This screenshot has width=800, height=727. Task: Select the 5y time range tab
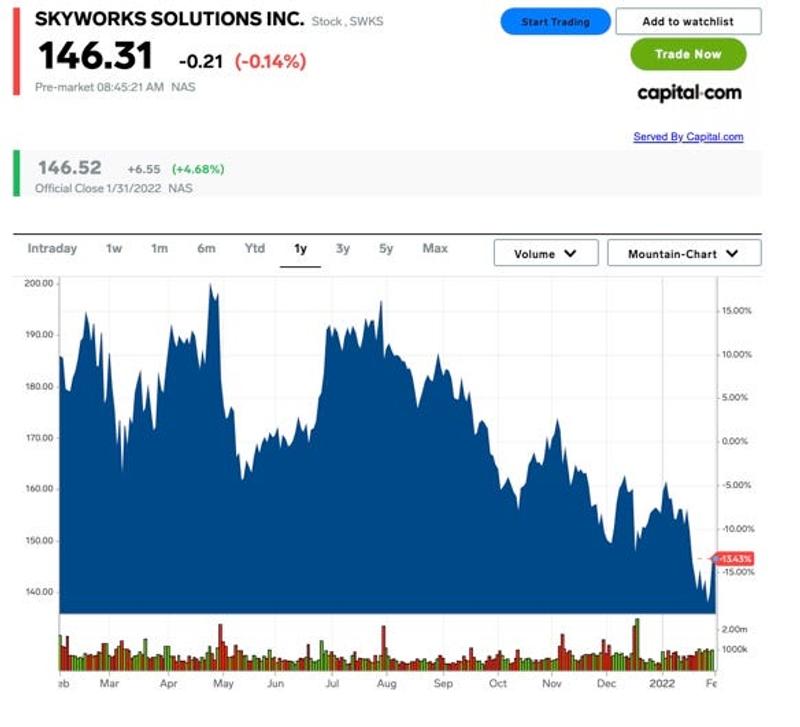[386, 248]
